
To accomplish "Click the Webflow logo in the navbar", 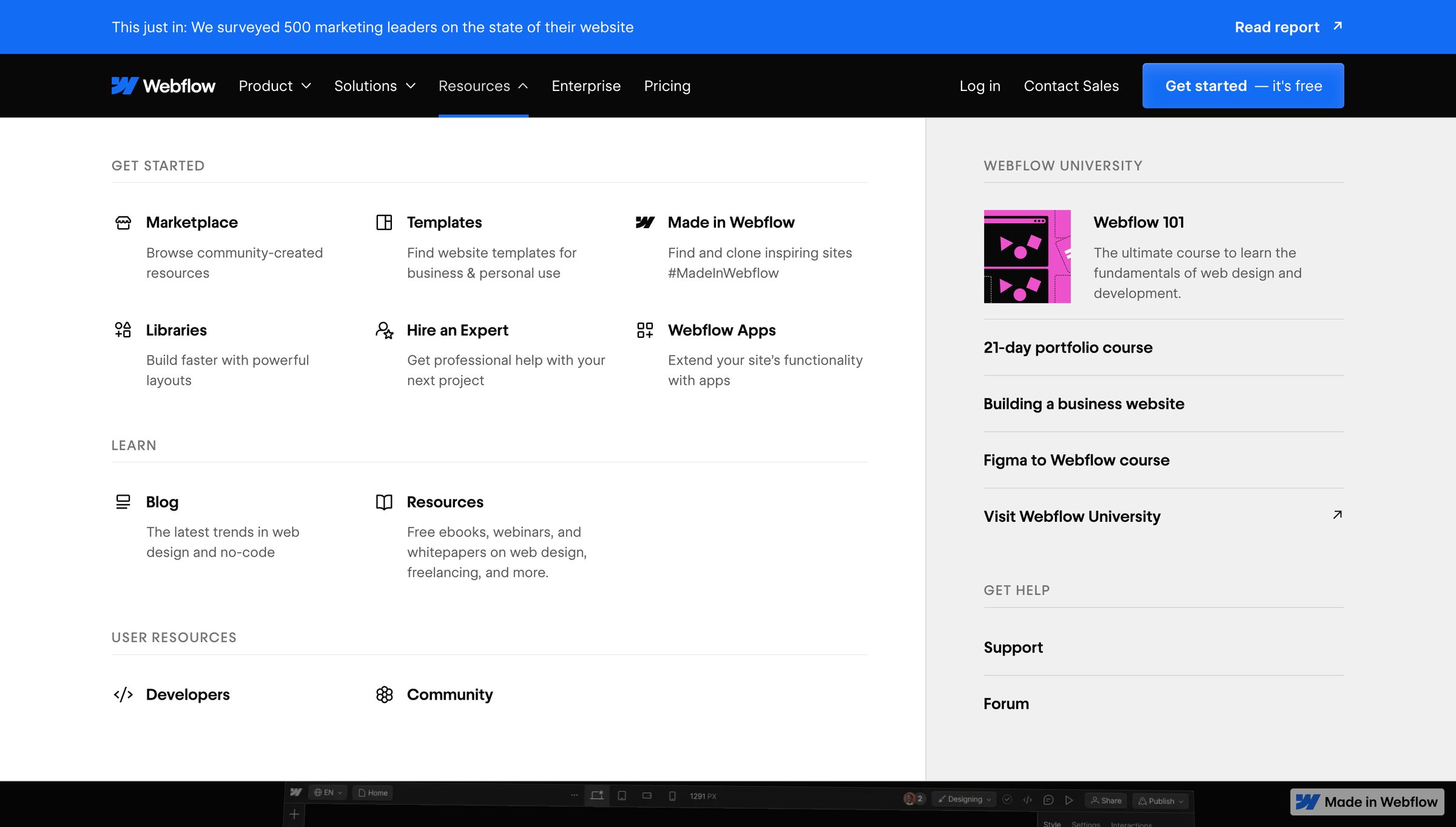I will pyautogui.click(x=163, y=86).
